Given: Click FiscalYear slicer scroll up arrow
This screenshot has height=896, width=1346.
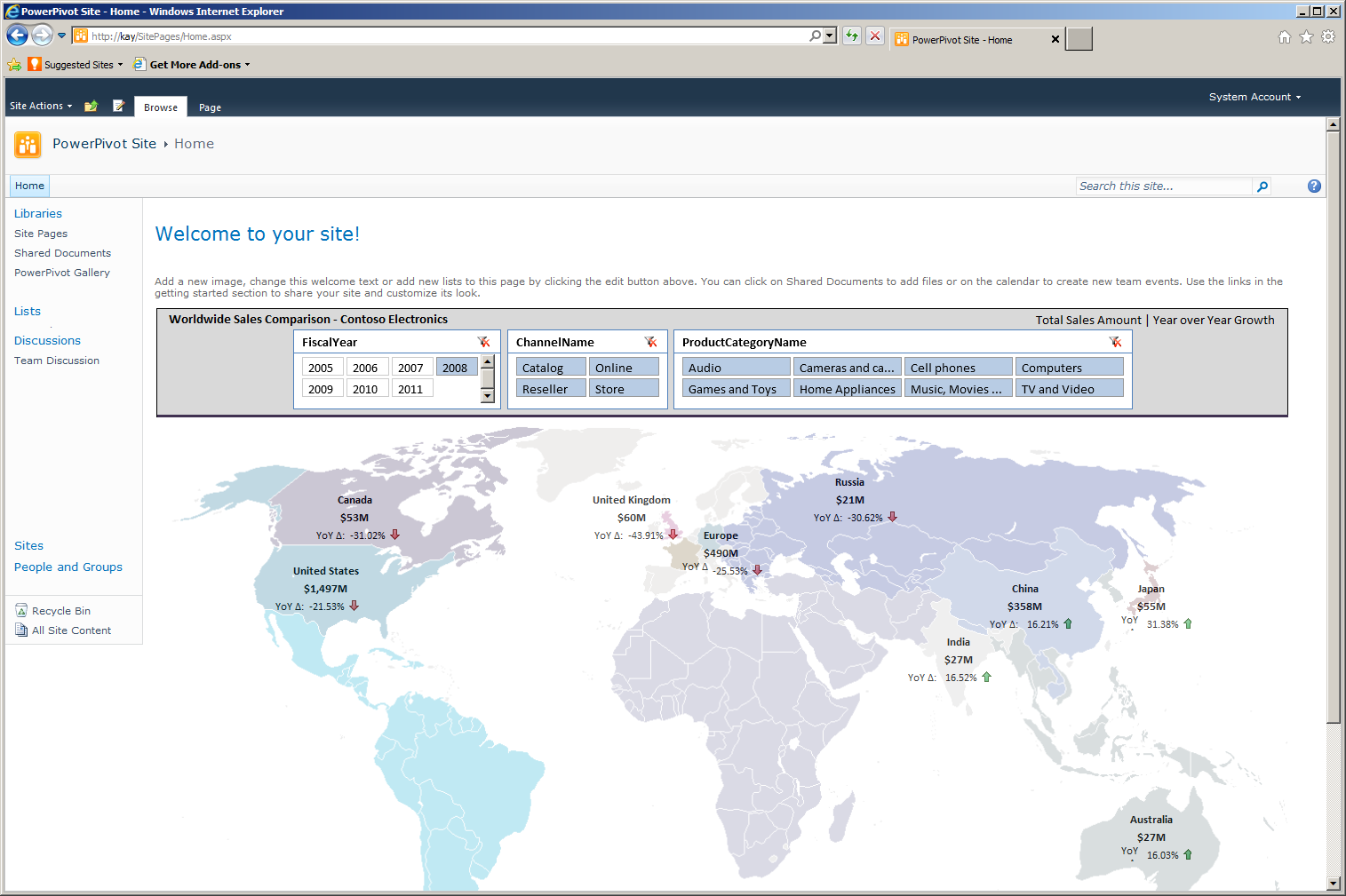Looking at the screenshot, I should point(487,361).
